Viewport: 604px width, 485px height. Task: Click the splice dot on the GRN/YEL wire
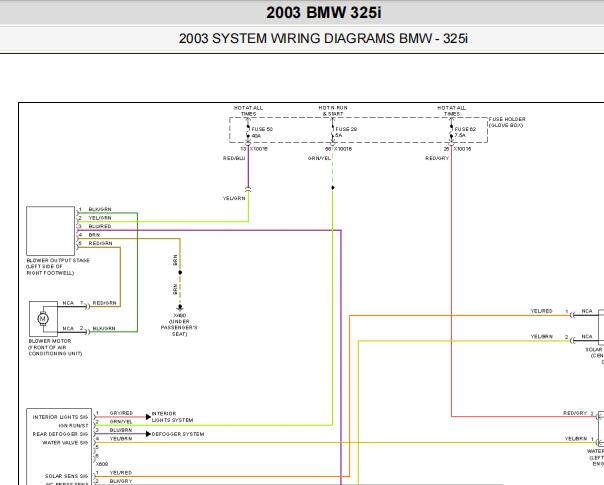(333, 188)
